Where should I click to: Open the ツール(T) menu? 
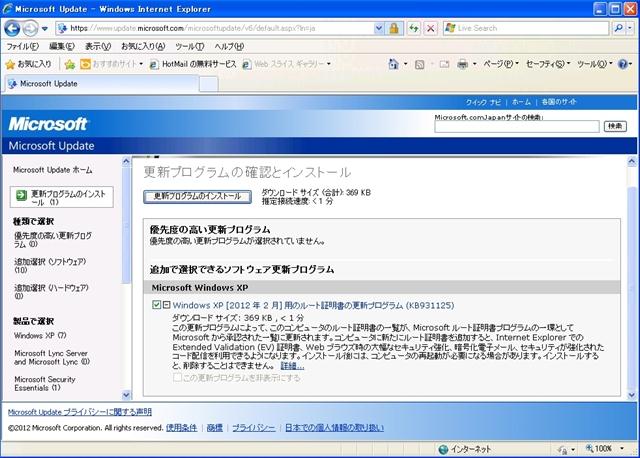tap(189, 47)
